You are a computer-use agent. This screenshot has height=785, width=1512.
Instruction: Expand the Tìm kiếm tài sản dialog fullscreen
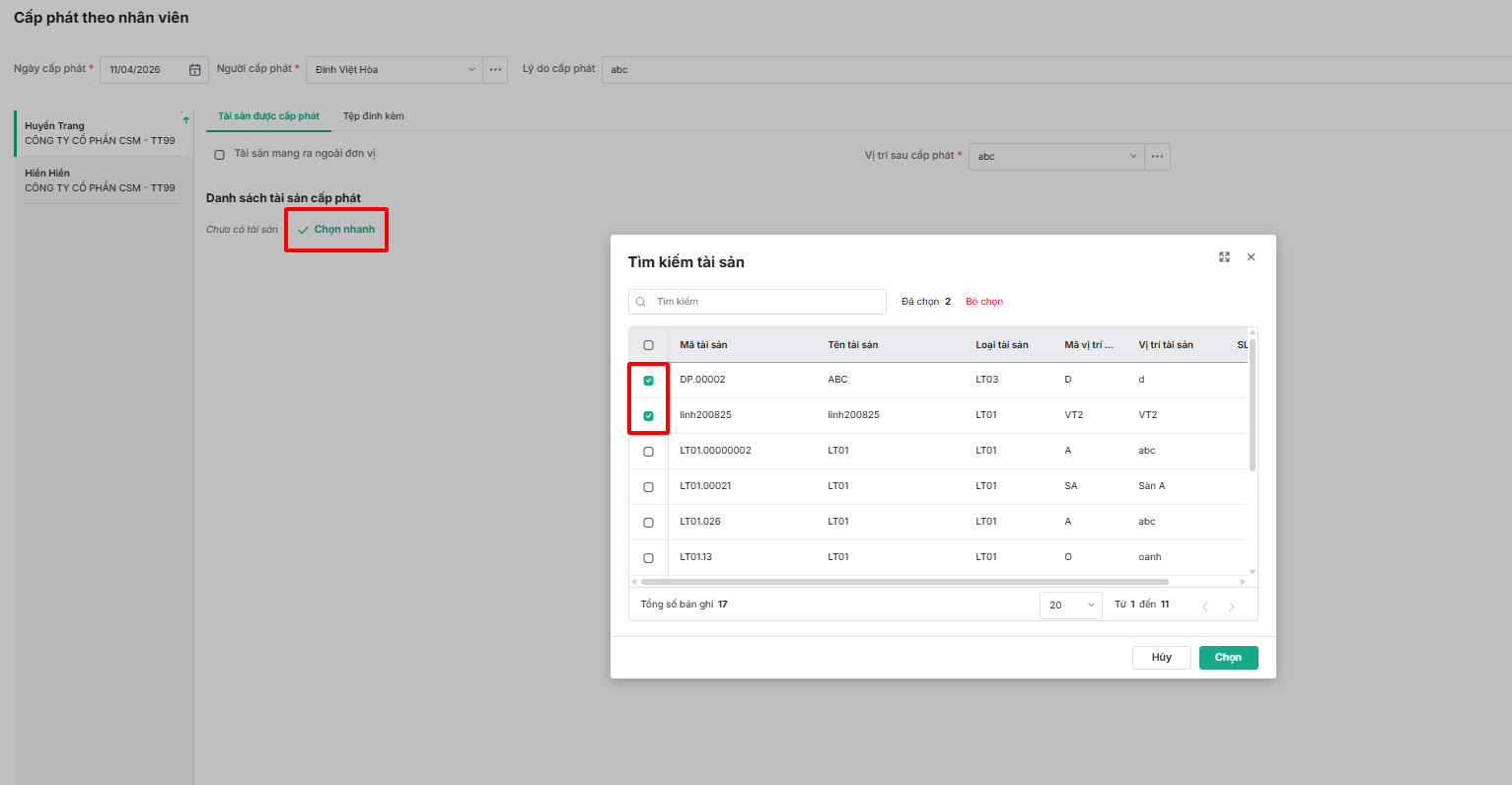click(1224, 257)
